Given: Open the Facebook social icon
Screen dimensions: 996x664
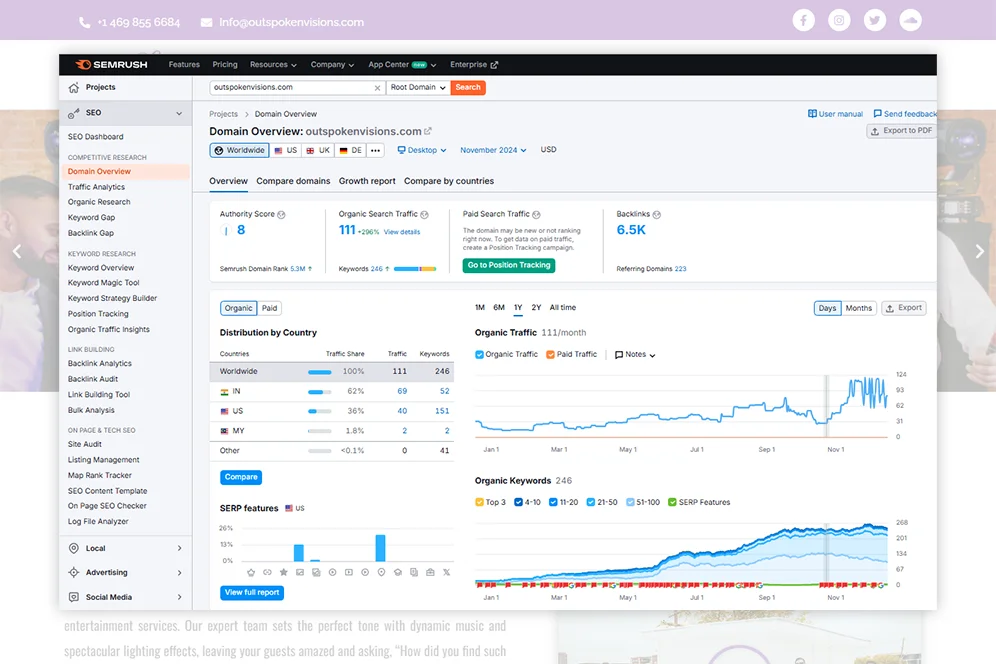Looking at the screenshot, I should click(x=803, y=21).
